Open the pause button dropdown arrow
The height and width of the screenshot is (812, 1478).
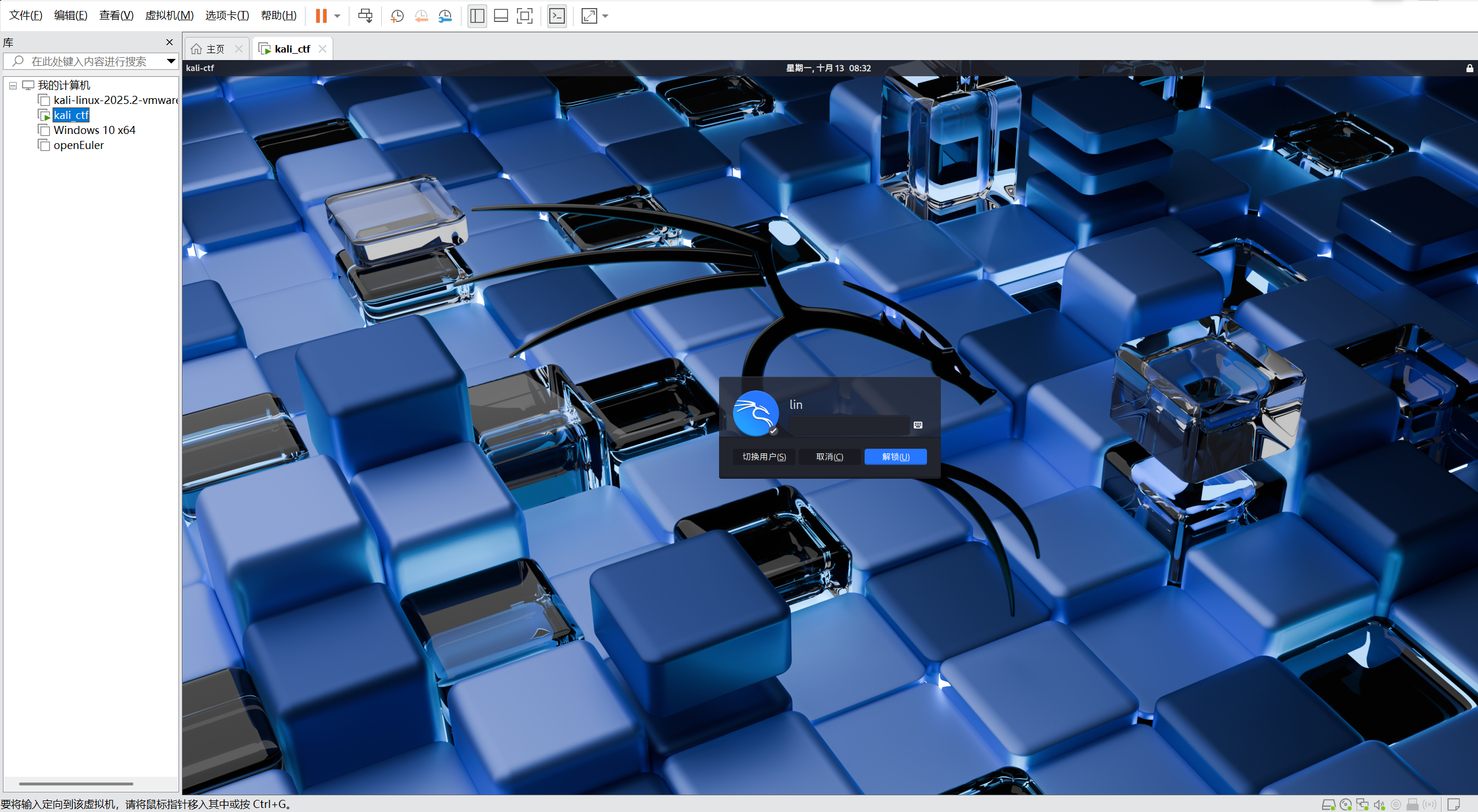click(337, 16)
